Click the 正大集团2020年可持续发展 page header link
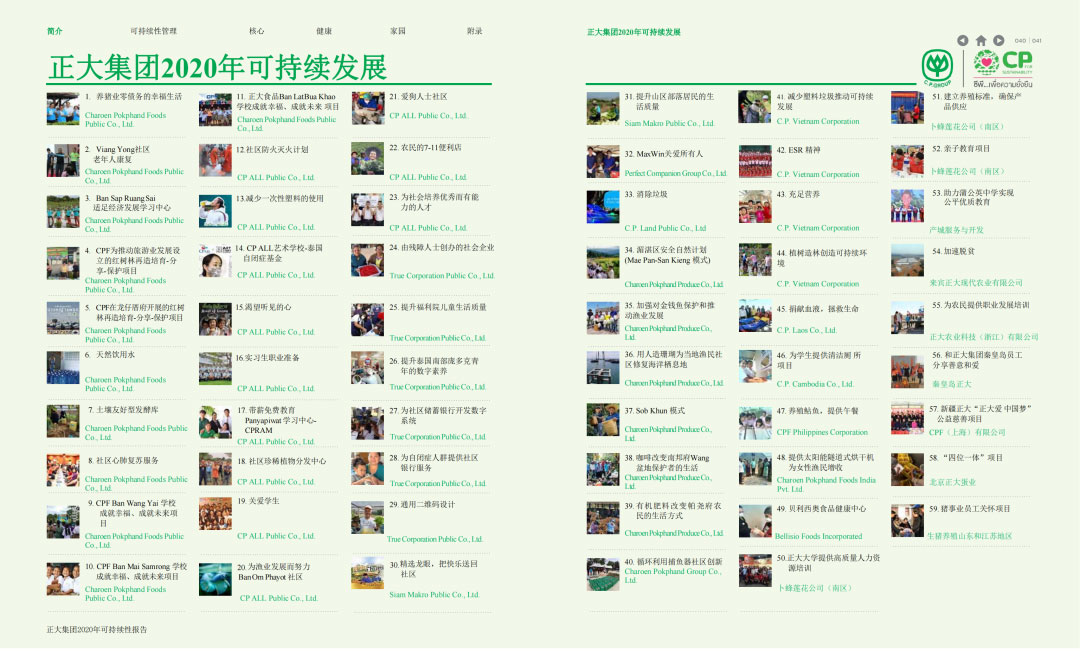Image resolution: width=1080 pixels, height=651 pixels. click(634, 32)
